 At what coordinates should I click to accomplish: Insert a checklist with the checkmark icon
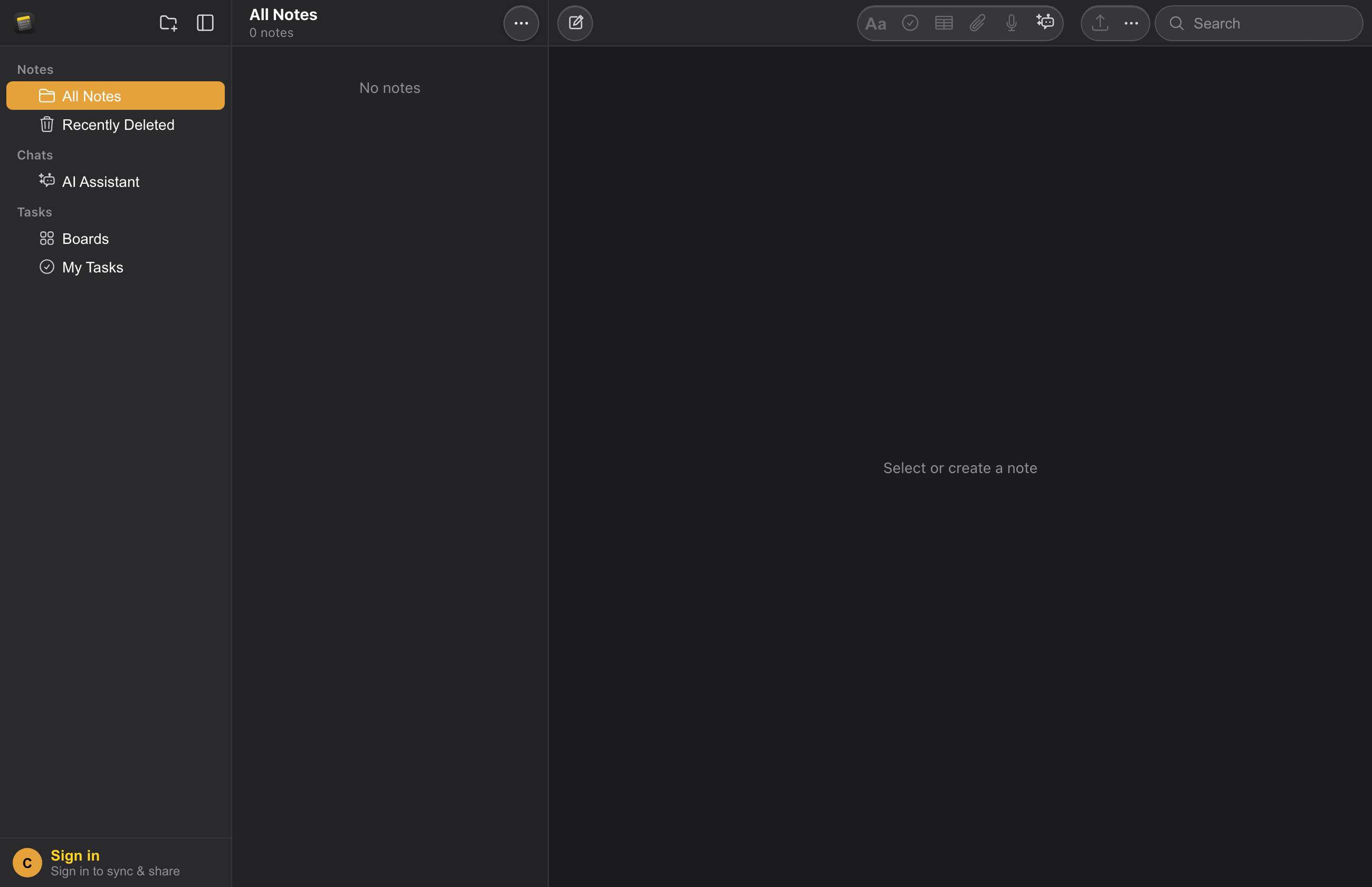(x=910, y=23)
